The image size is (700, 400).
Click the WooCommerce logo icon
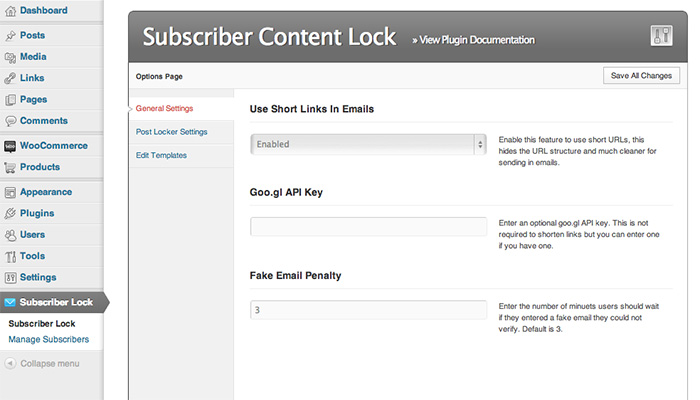click(10, 146)
